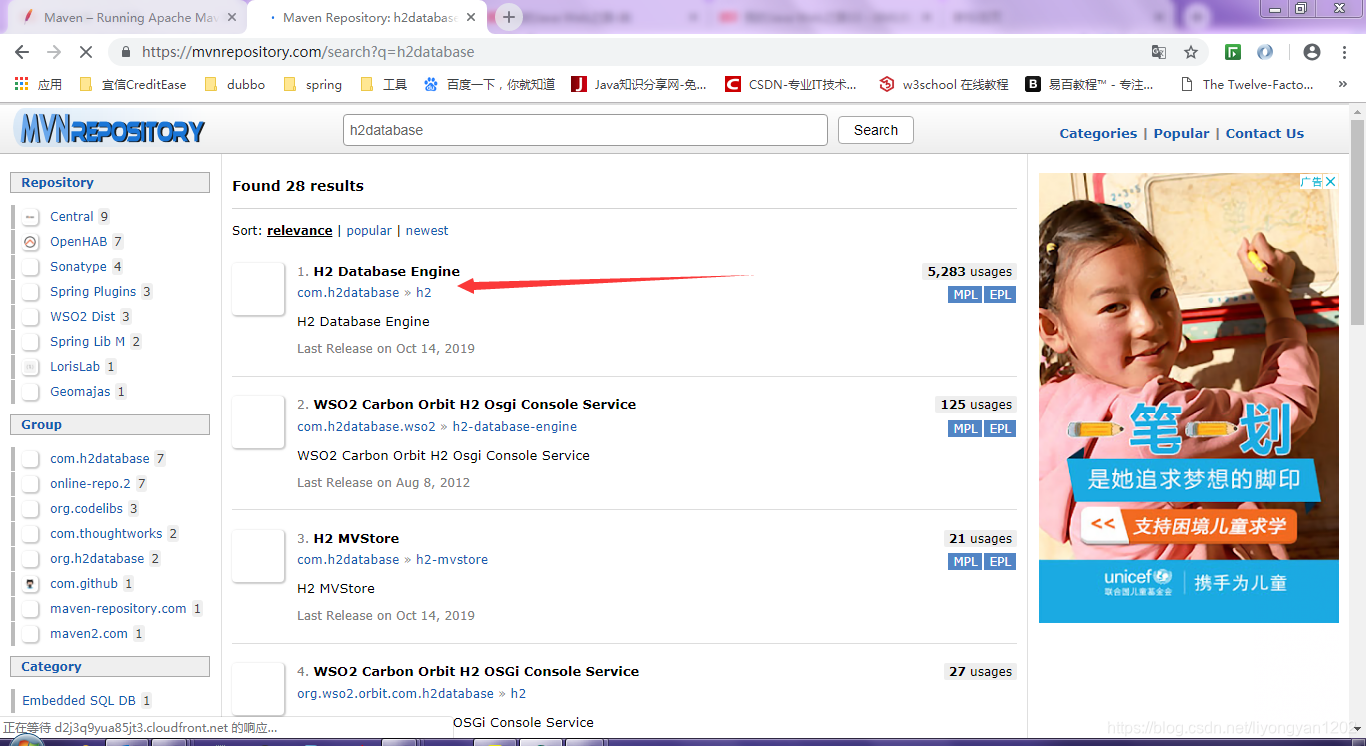Filter by OpenHAB repository

pyautogui.click(x=78, y=241)
